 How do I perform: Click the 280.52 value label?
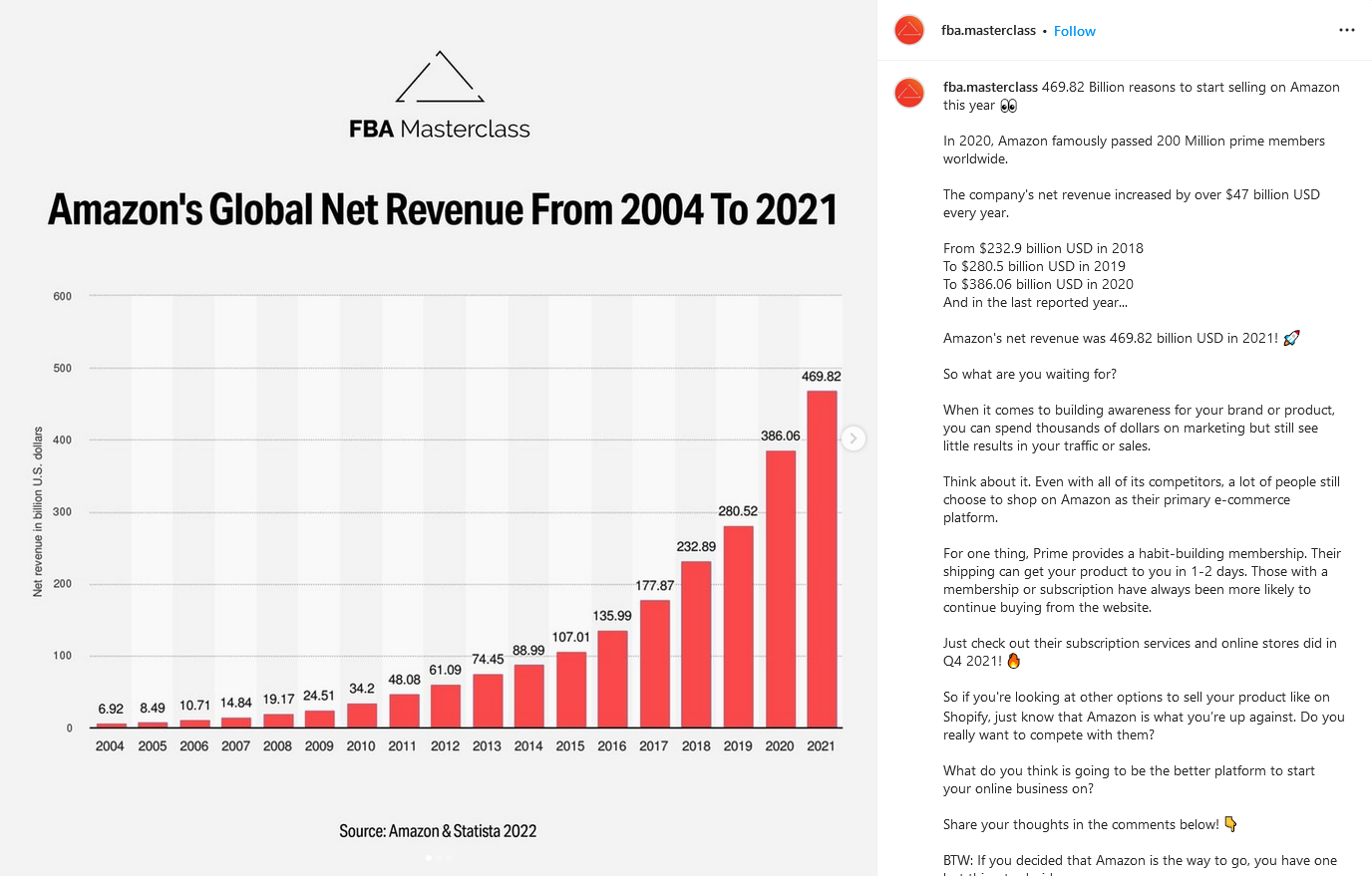738,511
